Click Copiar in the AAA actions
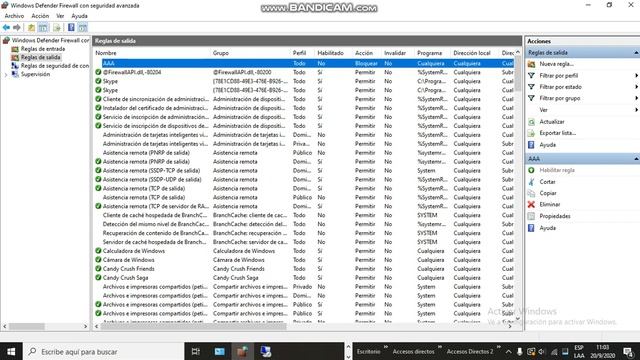Viewport: 640px width, 360px height. coord(548,193)
